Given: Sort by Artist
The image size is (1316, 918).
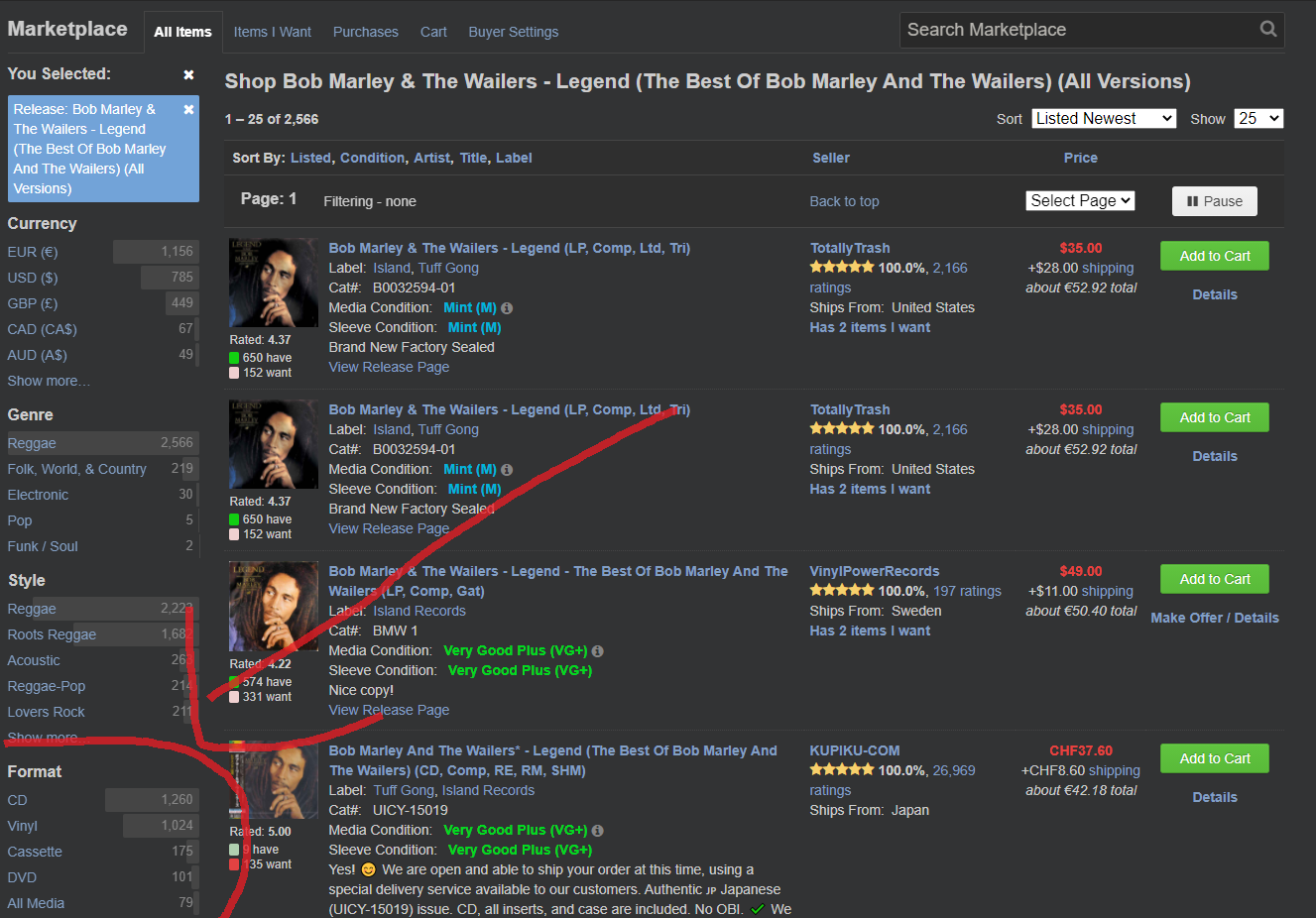Looking at the screenshot, I should click(x=431, y=158).
